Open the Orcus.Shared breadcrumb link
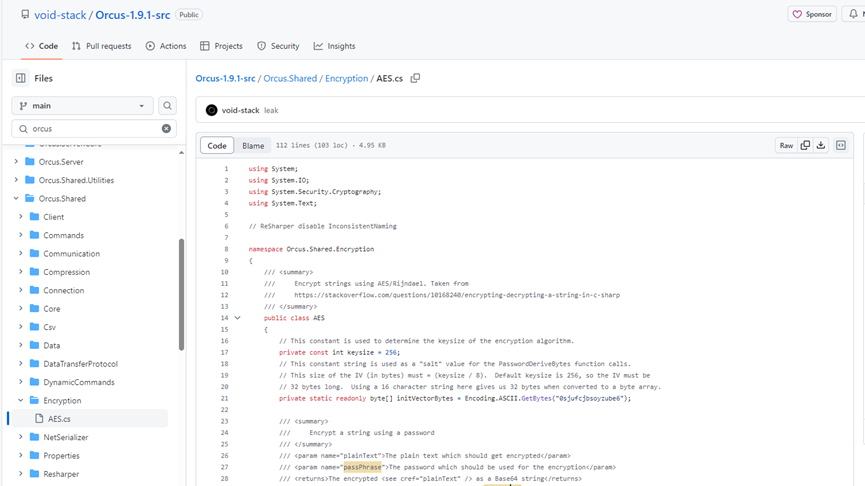The image size is (865, 486). coord(290,78)
